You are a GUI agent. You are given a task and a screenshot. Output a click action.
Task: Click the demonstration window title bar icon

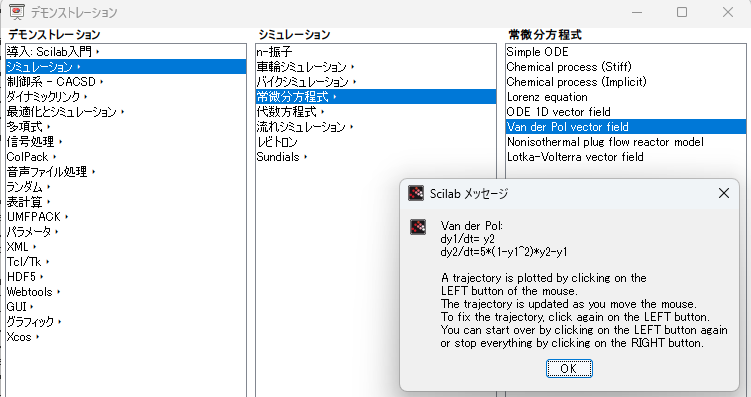[17, 12]
